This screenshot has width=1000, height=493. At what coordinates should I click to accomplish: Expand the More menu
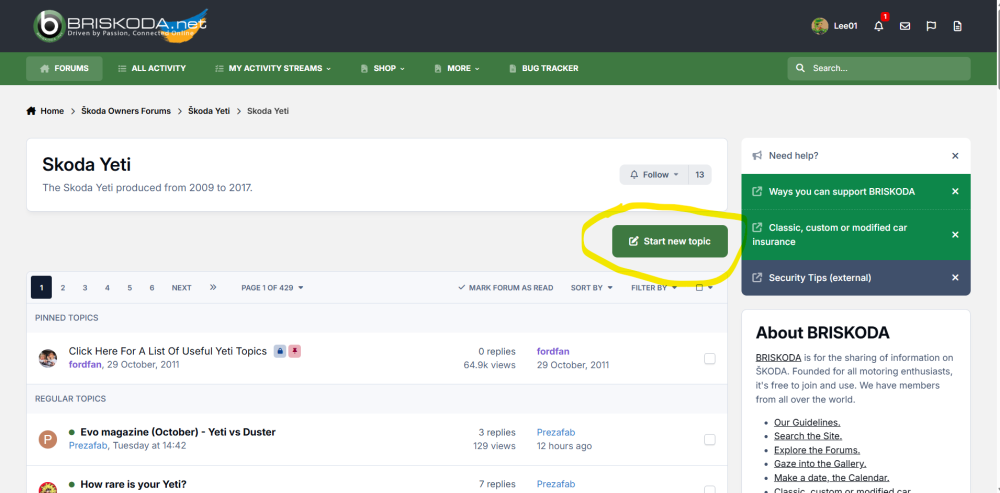457,68
